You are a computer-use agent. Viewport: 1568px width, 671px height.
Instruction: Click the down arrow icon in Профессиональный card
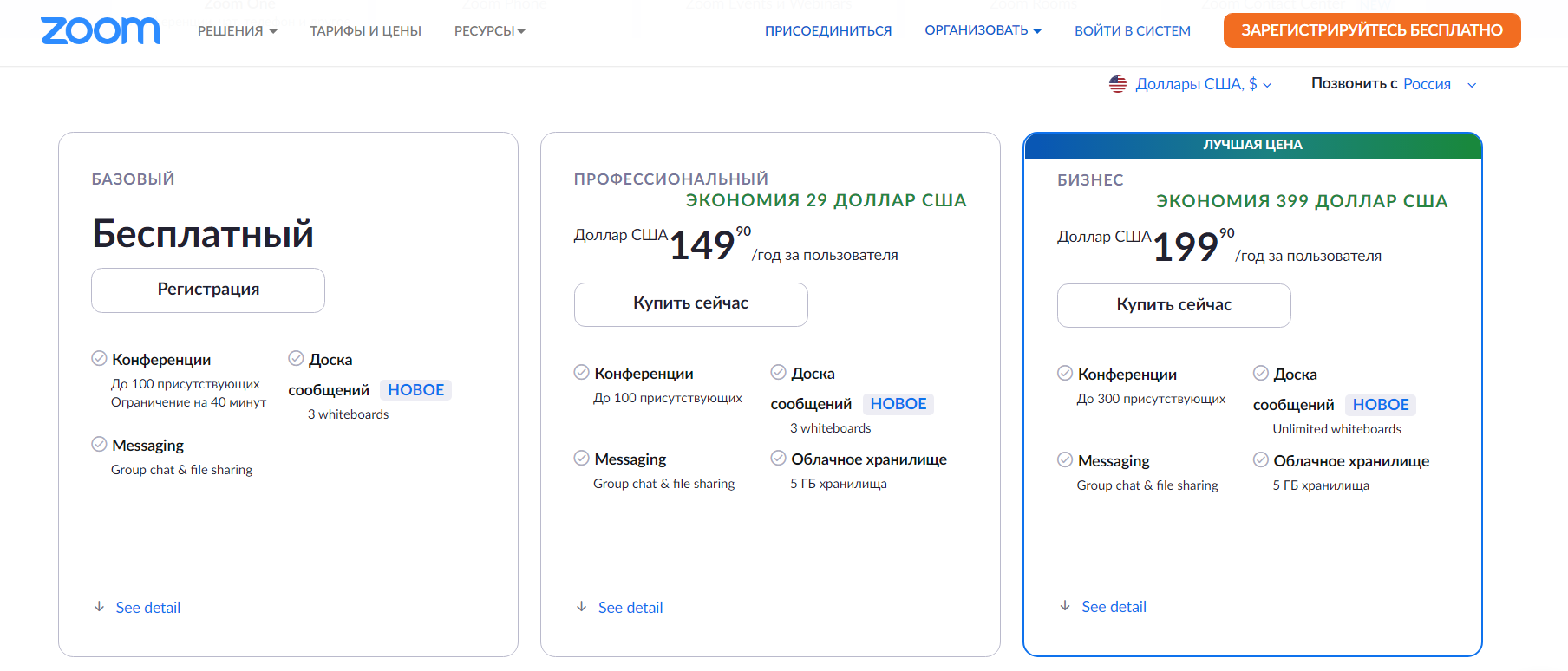pyautogui.click(x=581, y=607)
